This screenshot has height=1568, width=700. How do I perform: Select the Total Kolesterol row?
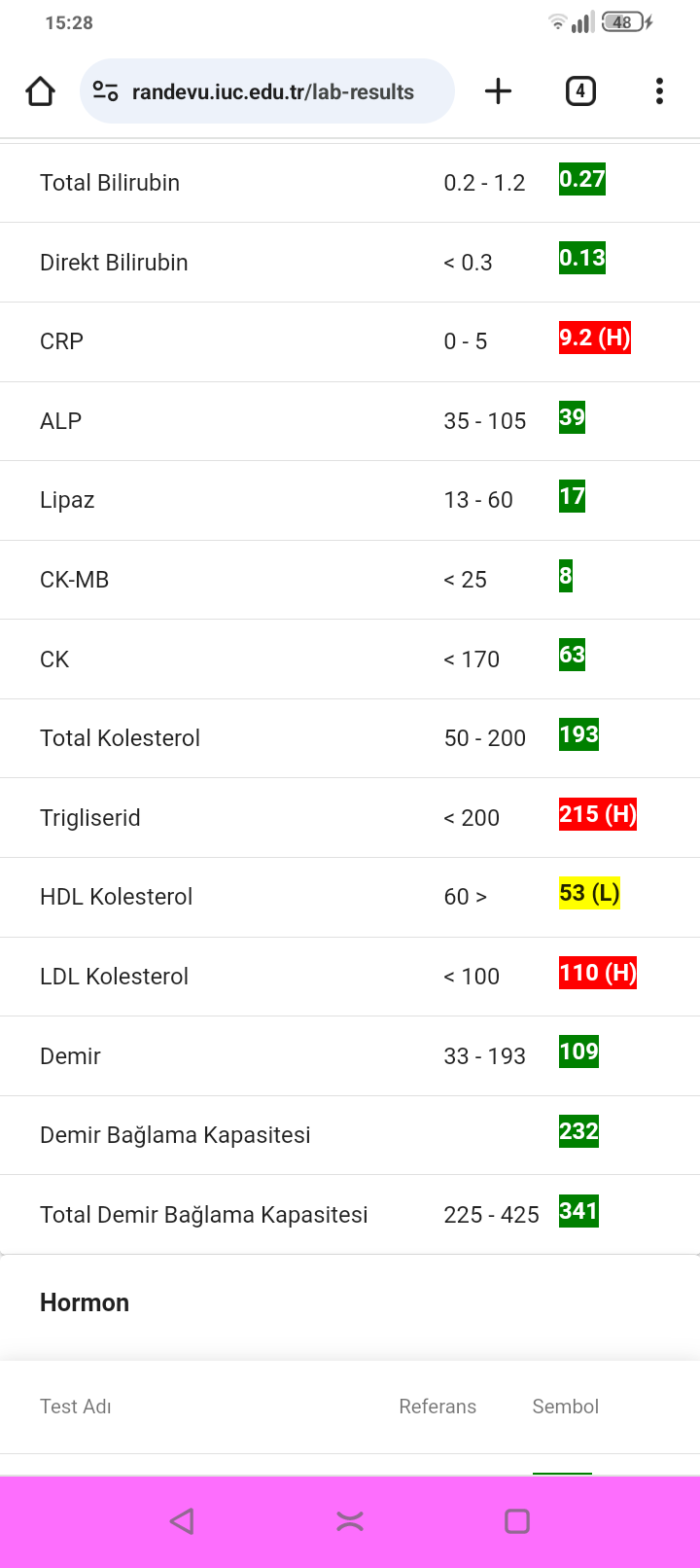click(x=350, y=738)
